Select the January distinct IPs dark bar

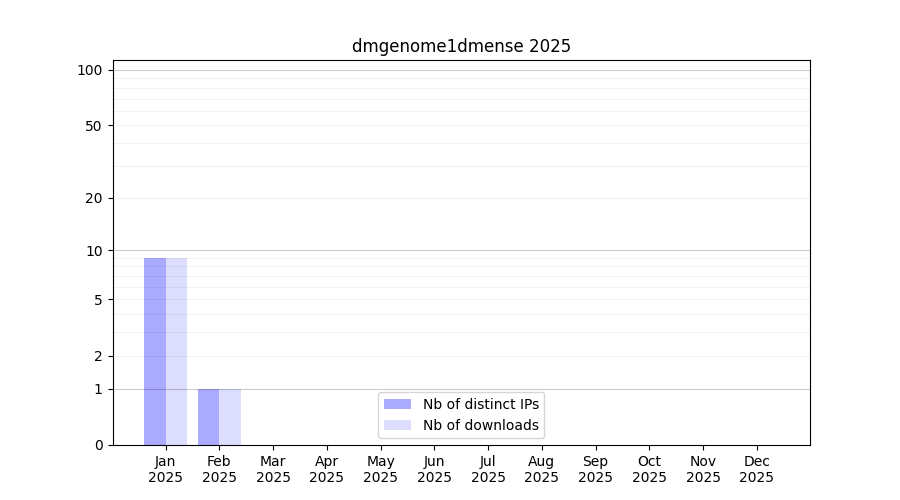(x=155, y=351)
